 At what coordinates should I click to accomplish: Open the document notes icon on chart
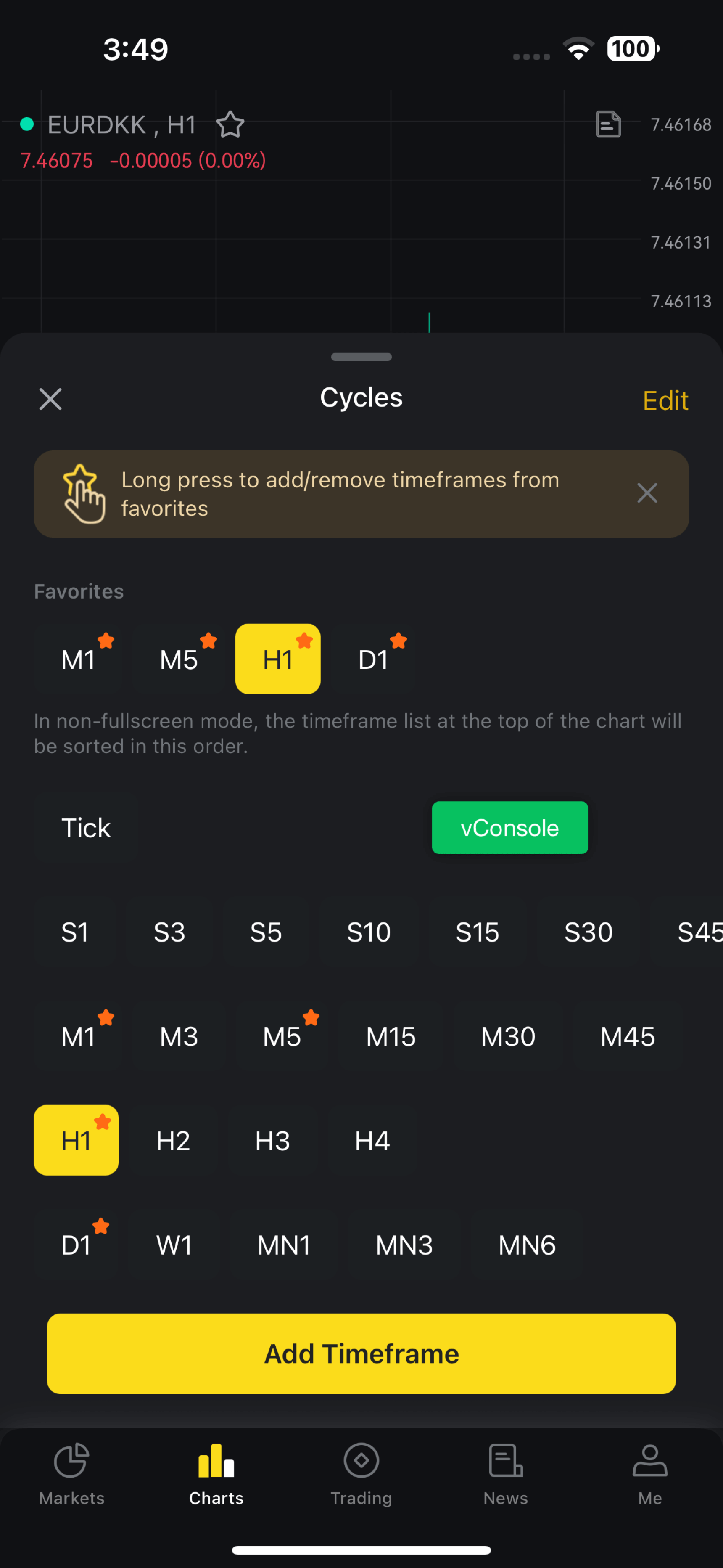coord(608,124)
